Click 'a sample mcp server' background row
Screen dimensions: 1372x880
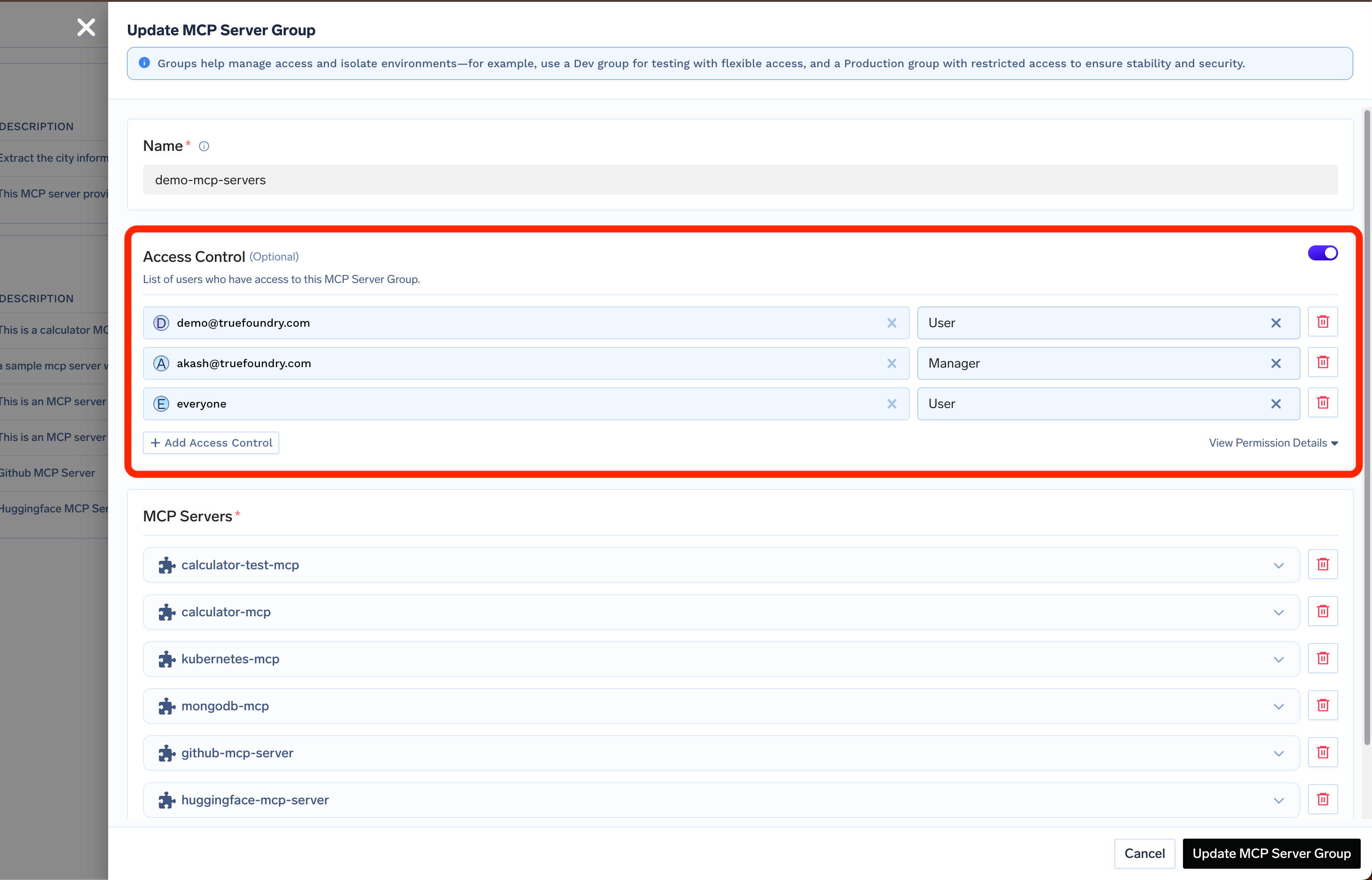pyautogui.click(x=54, y=366)
